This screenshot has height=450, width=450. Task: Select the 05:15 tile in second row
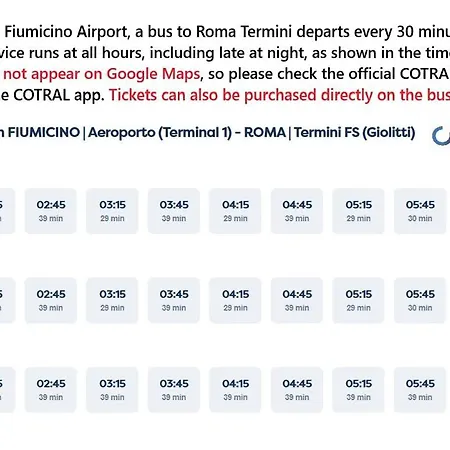pyautogui.click(x=358, y=300)
